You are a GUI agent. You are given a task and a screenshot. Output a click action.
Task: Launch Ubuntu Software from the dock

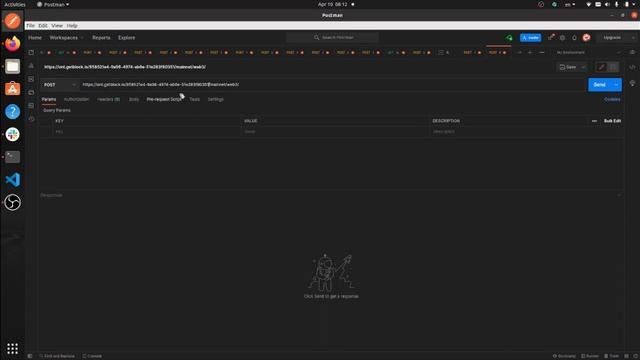(x=13, y=89)
